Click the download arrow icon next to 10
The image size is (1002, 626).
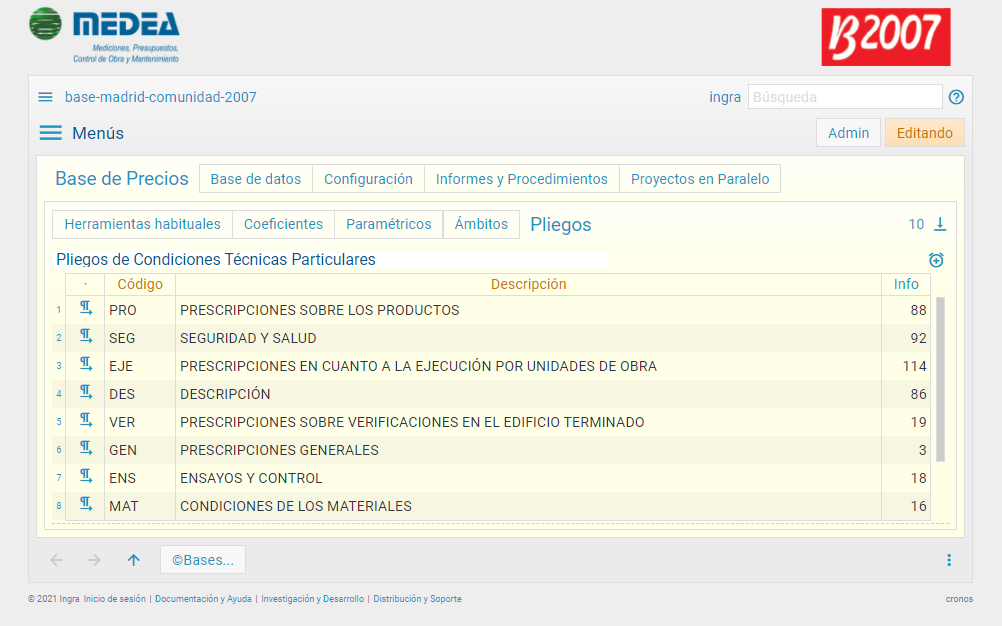(x=940, y=224)
